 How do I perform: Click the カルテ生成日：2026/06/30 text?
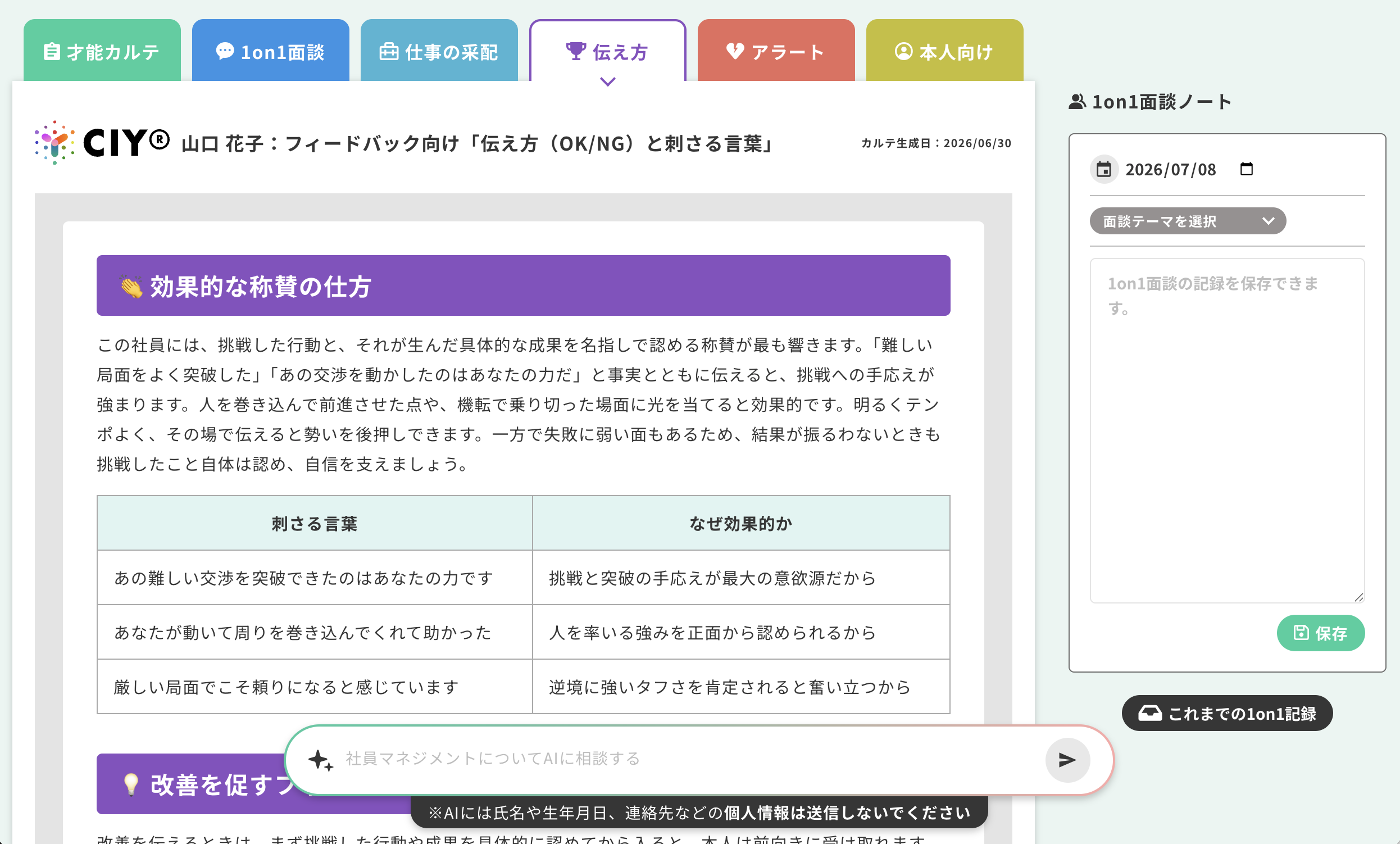pyautogui.click(x=936, y=143)
